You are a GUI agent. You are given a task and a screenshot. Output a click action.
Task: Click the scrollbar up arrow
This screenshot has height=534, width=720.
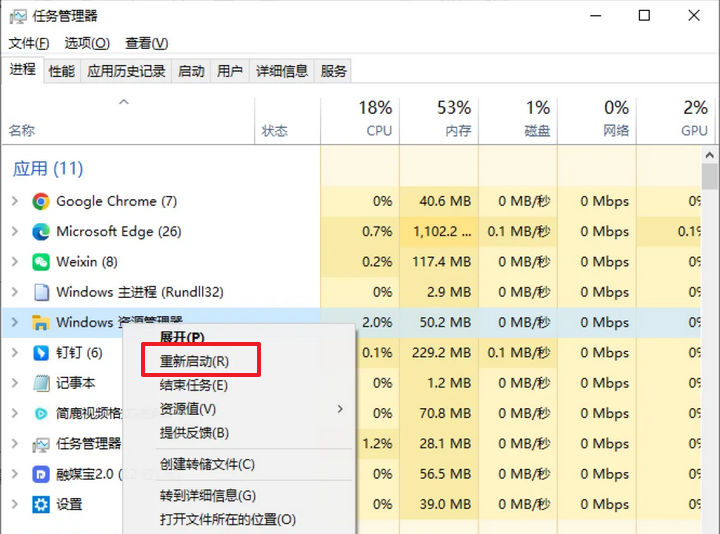pyautogui.click(x=710, y=155)
